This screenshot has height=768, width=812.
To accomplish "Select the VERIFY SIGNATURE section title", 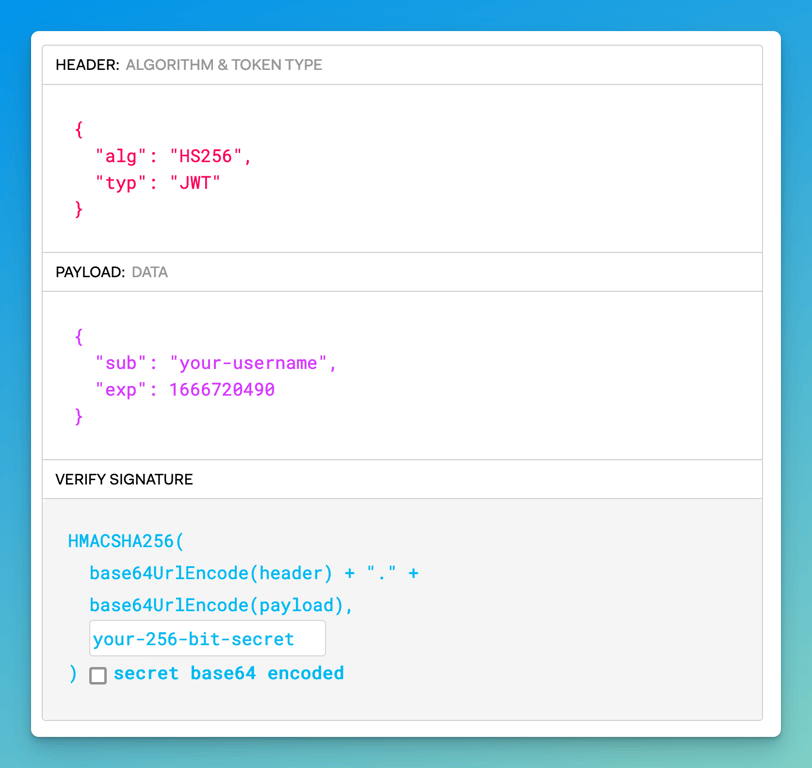I will pyautogui.click(x=124, y=479).
